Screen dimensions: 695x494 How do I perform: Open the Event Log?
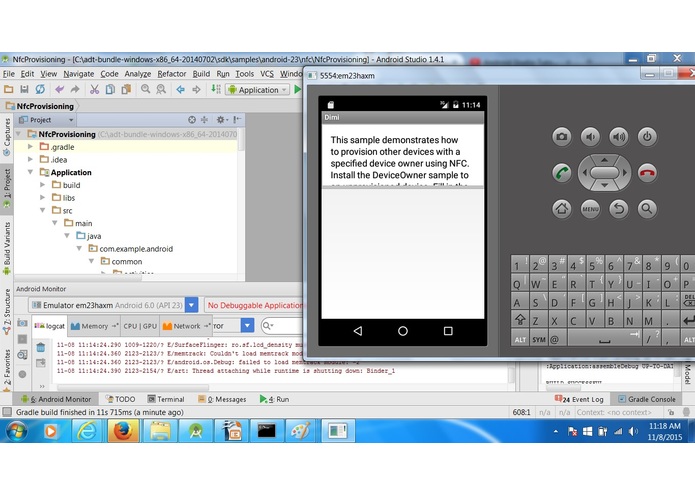point(579,399)
